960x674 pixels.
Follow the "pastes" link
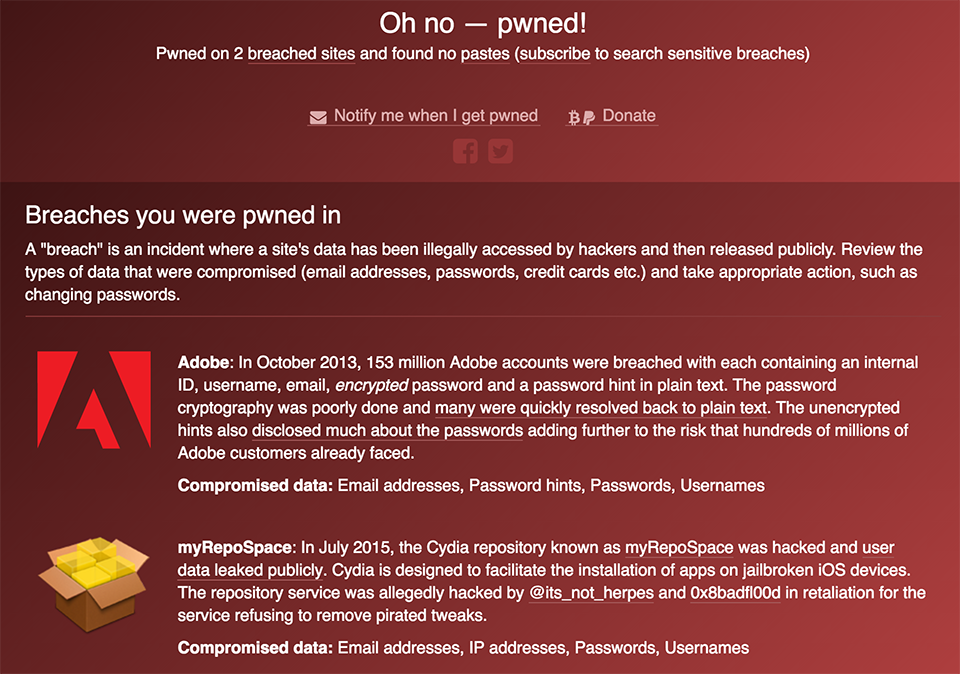(x=485, y=54)
